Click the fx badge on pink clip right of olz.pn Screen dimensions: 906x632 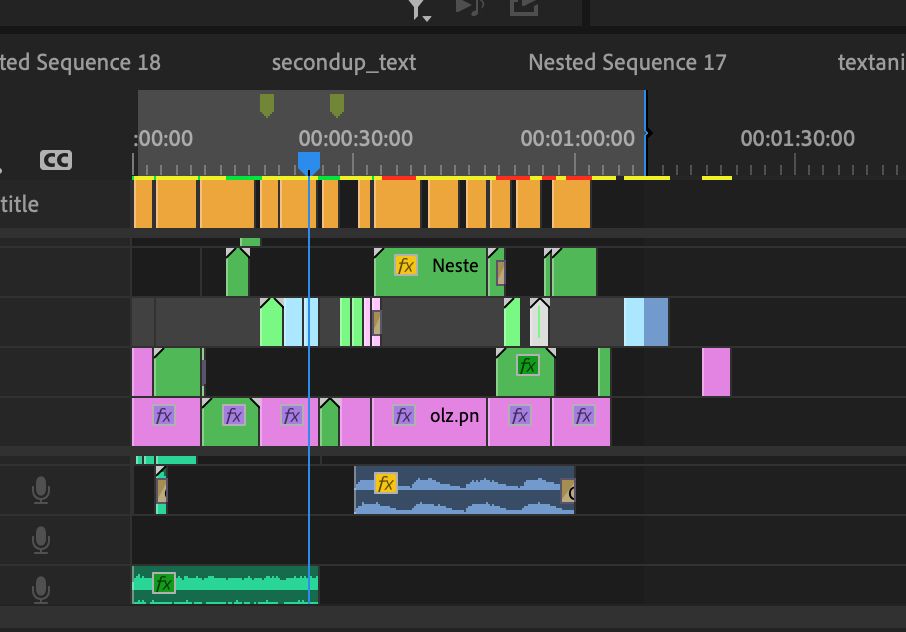coord(519,415)
